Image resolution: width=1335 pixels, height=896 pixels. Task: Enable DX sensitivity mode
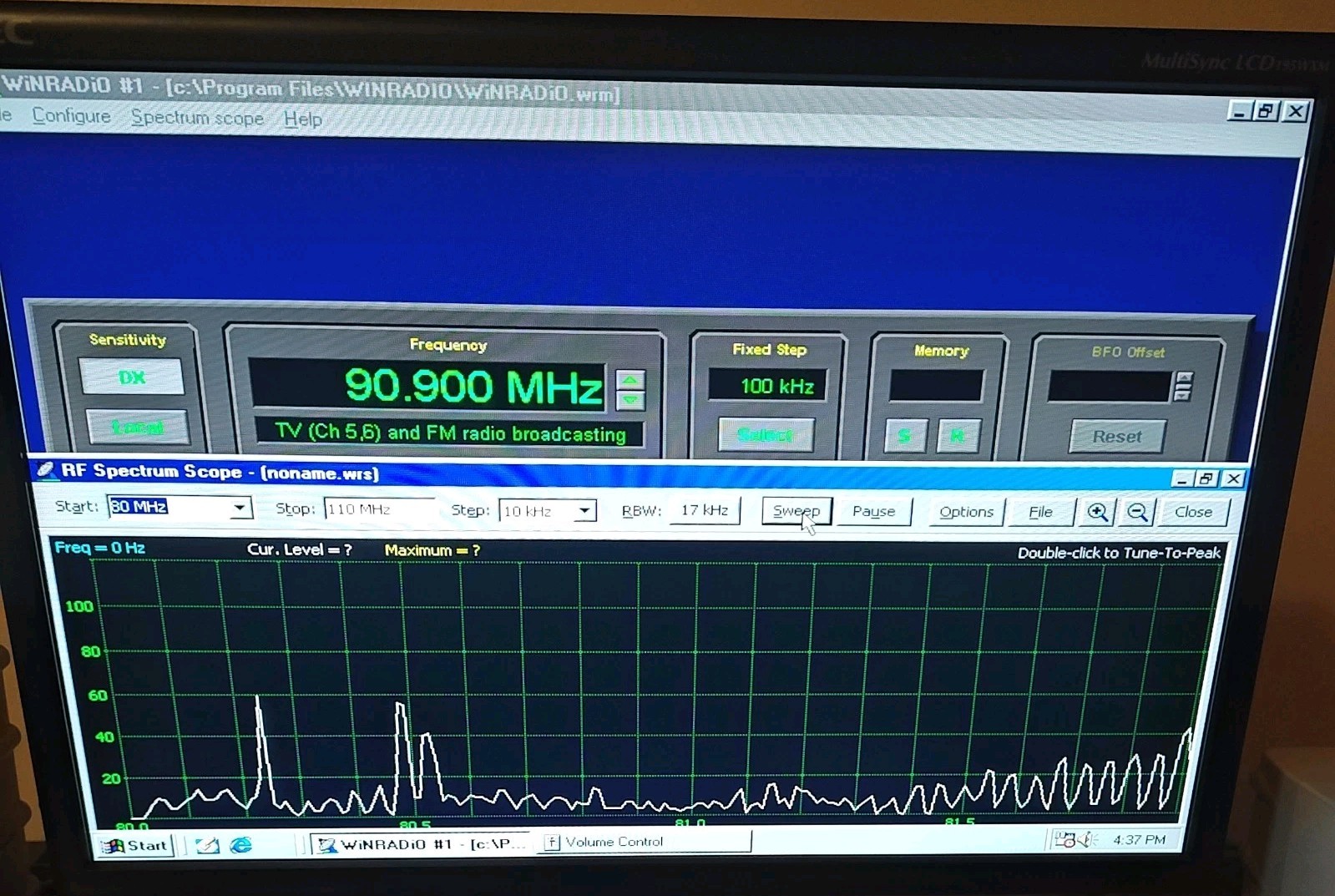coord(132,377)
